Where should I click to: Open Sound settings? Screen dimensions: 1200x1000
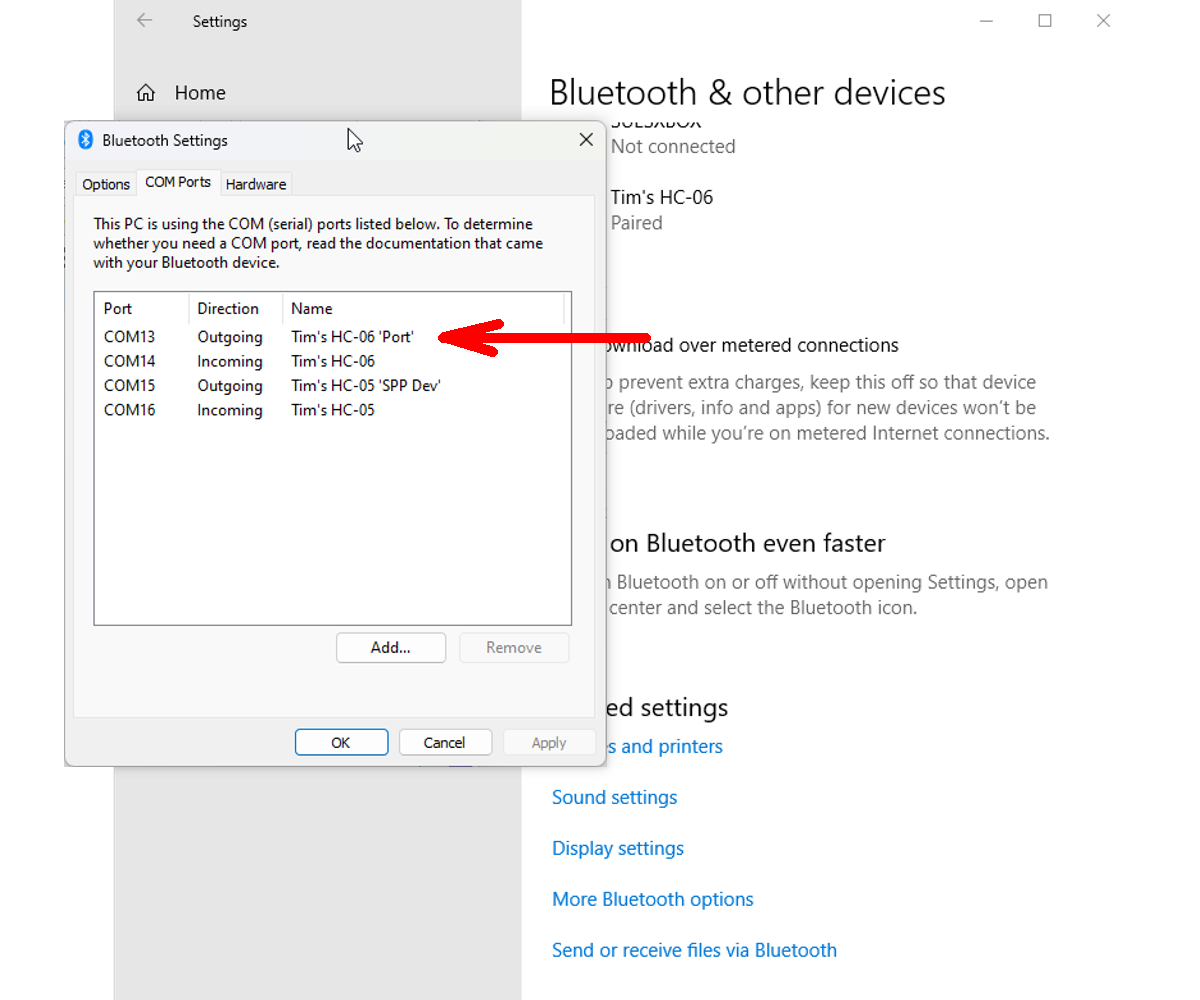click(x=614, y=797)
